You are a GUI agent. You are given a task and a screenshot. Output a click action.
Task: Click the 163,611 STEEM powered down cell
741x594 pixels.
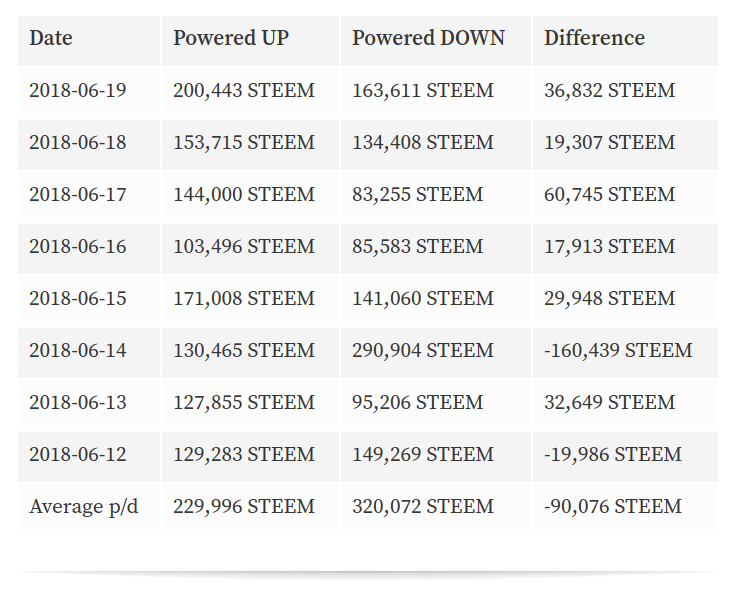[436, 93]
